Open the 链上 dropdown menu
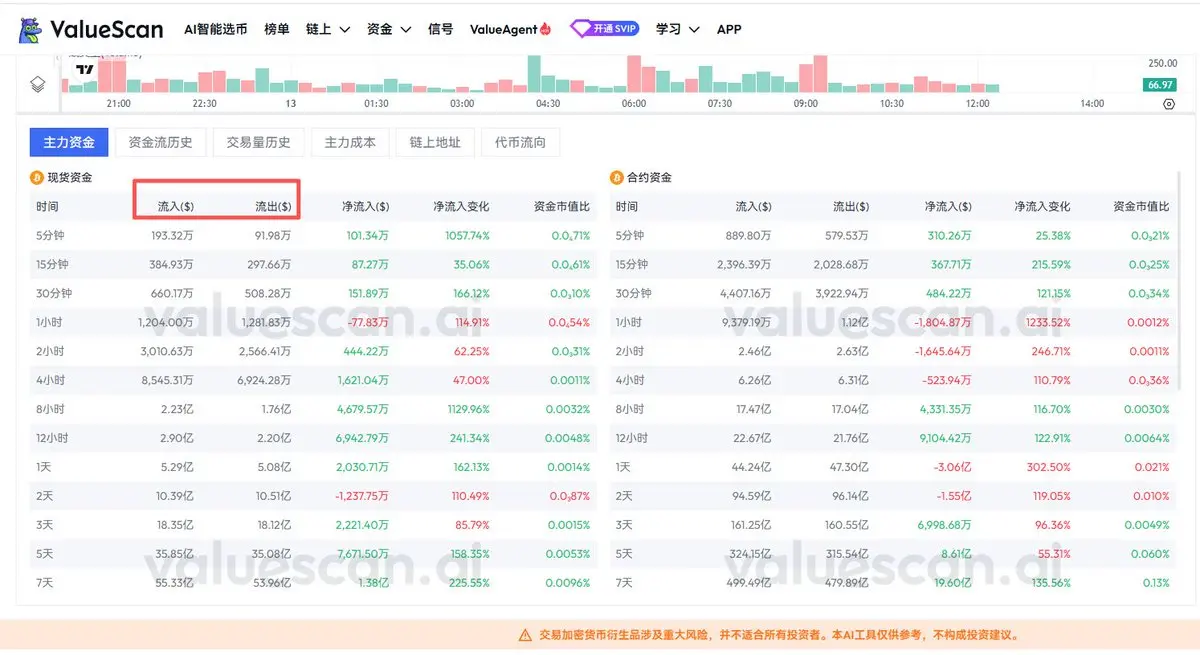This screenshot has width=1200, height=655. tap(328, 29)
